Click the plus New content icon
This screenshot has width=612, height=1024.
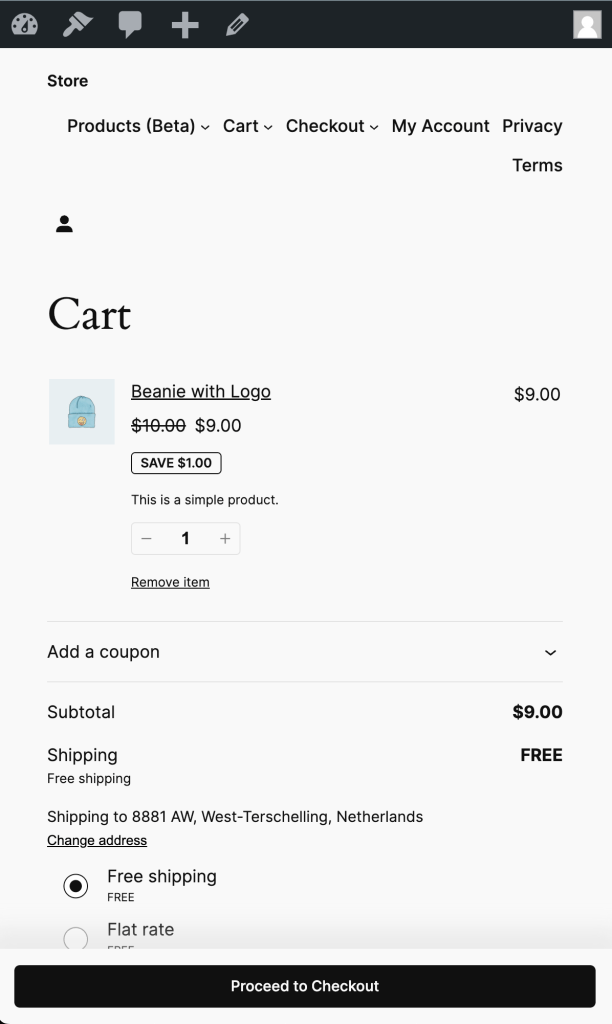(x=185, y=24)
